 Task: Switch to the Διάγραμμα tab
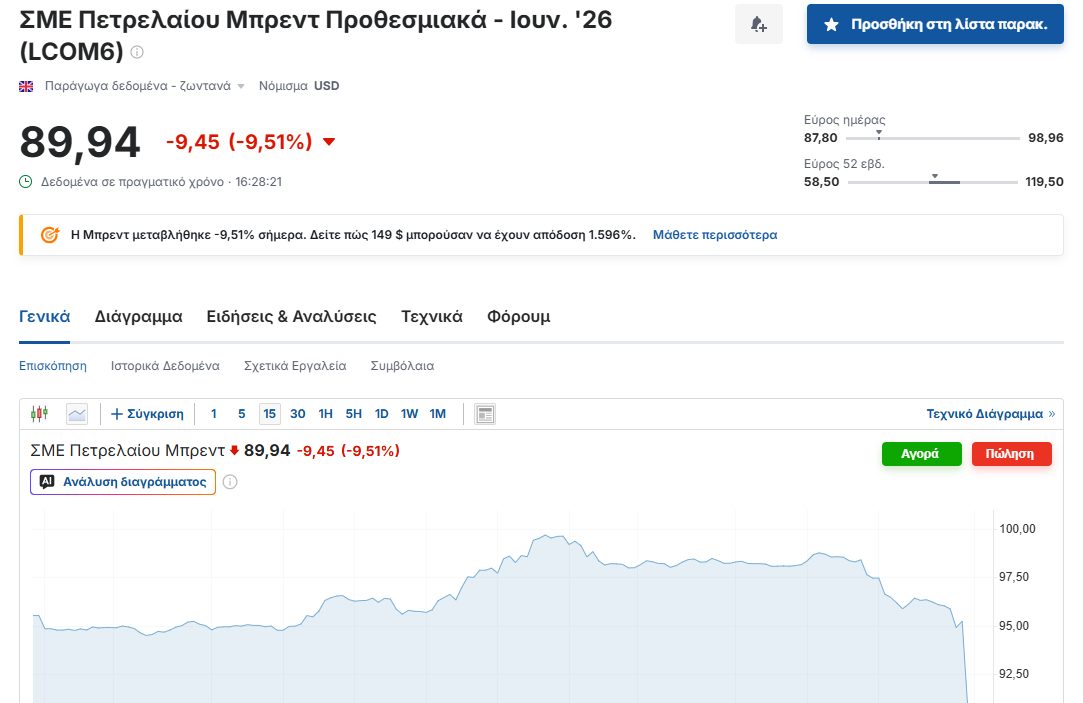pos(138,317)
